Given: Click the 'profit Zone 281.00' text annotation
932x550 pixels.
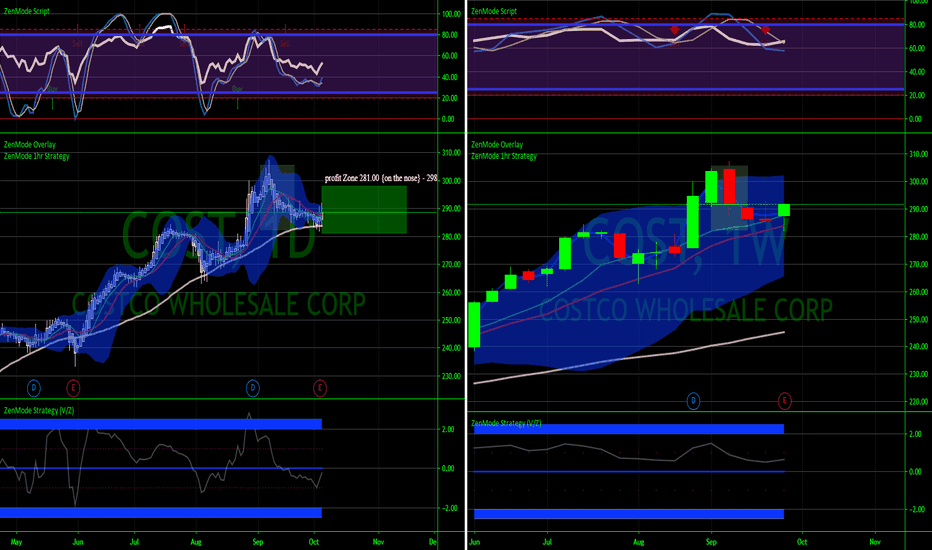Looking at the screenshot, I should point(381,178).
